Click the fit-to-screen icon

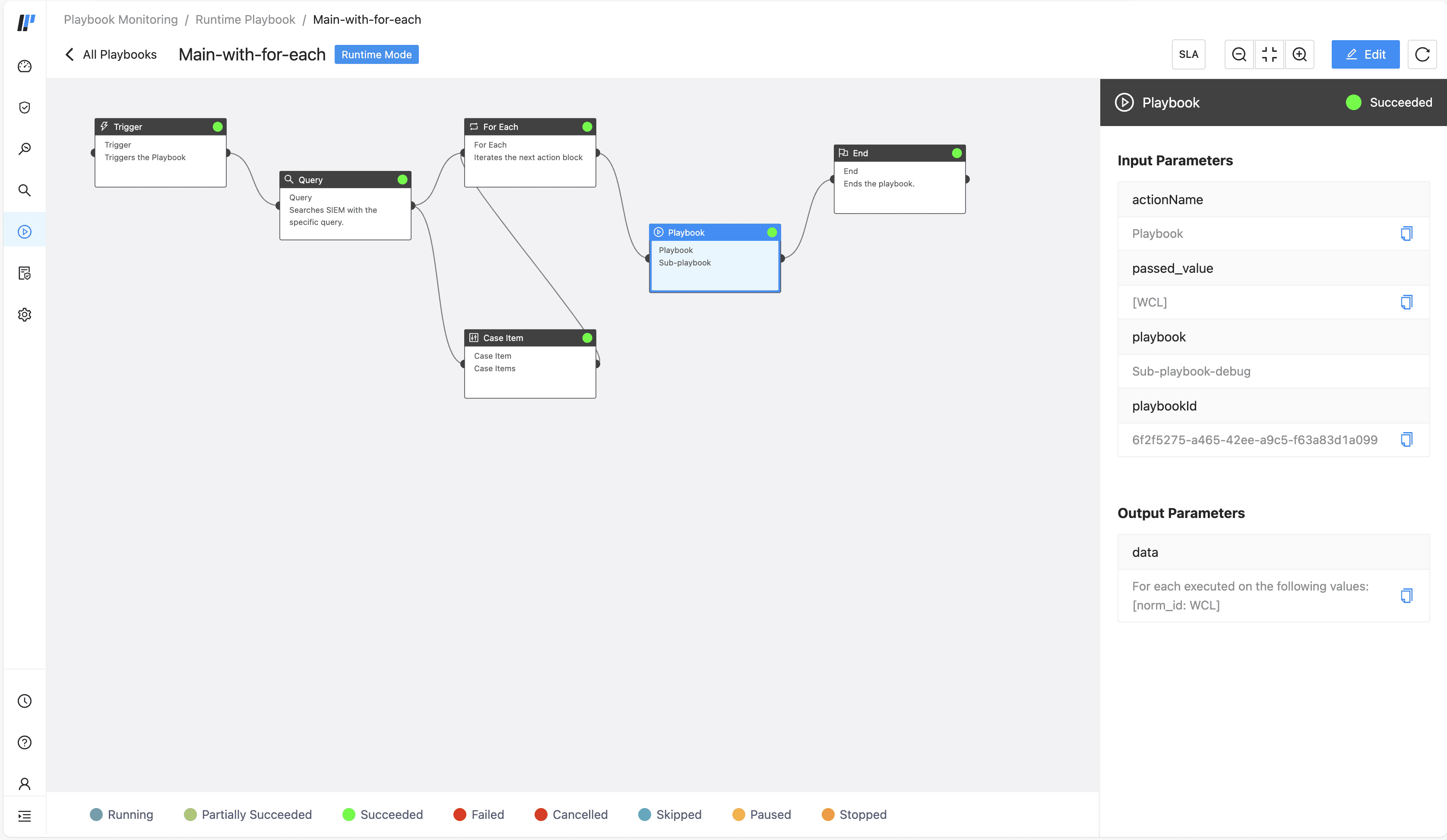pyautogui.click(x=1269, y=54)
